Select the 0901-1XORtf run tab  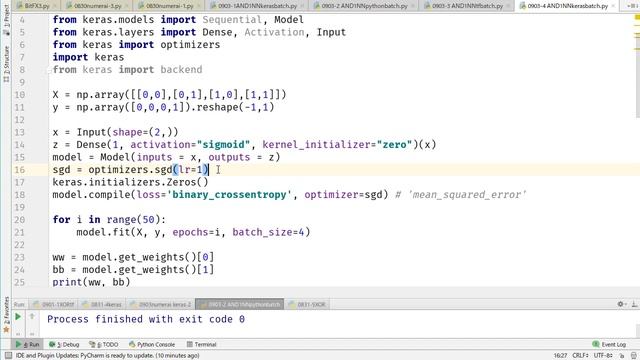[x=54, y=304]
